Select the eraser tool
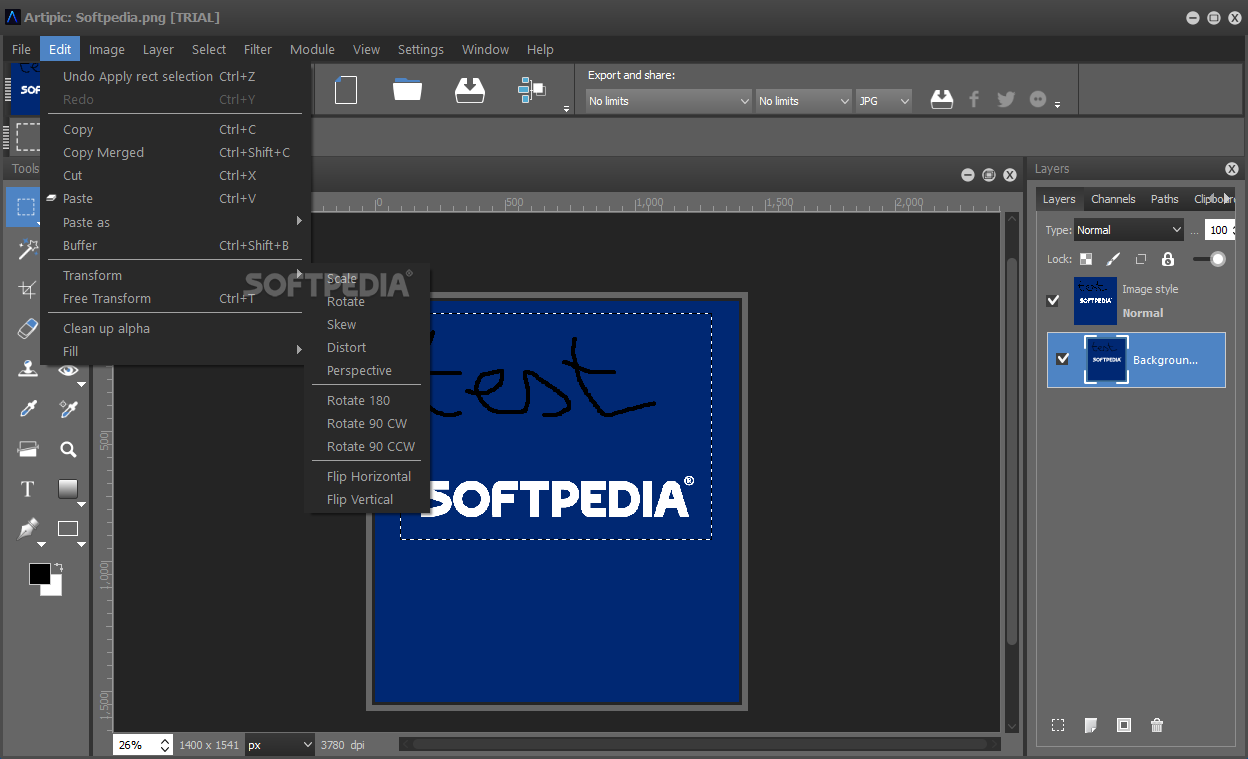The width and height of the screenshot is (1248, 759). point(27,329)
